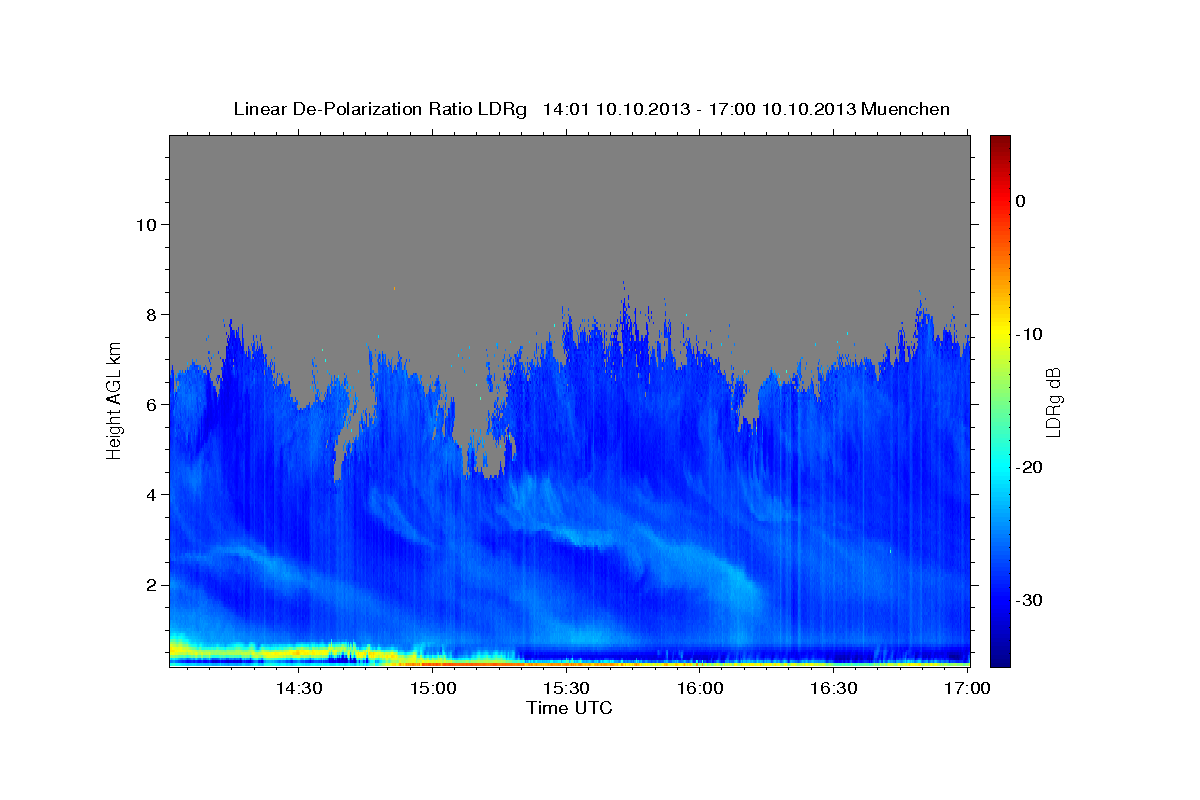Click the colorbar value 0
This screenshot has width=1200, height=800.
pyautogui.click(x=1020, y=201)
